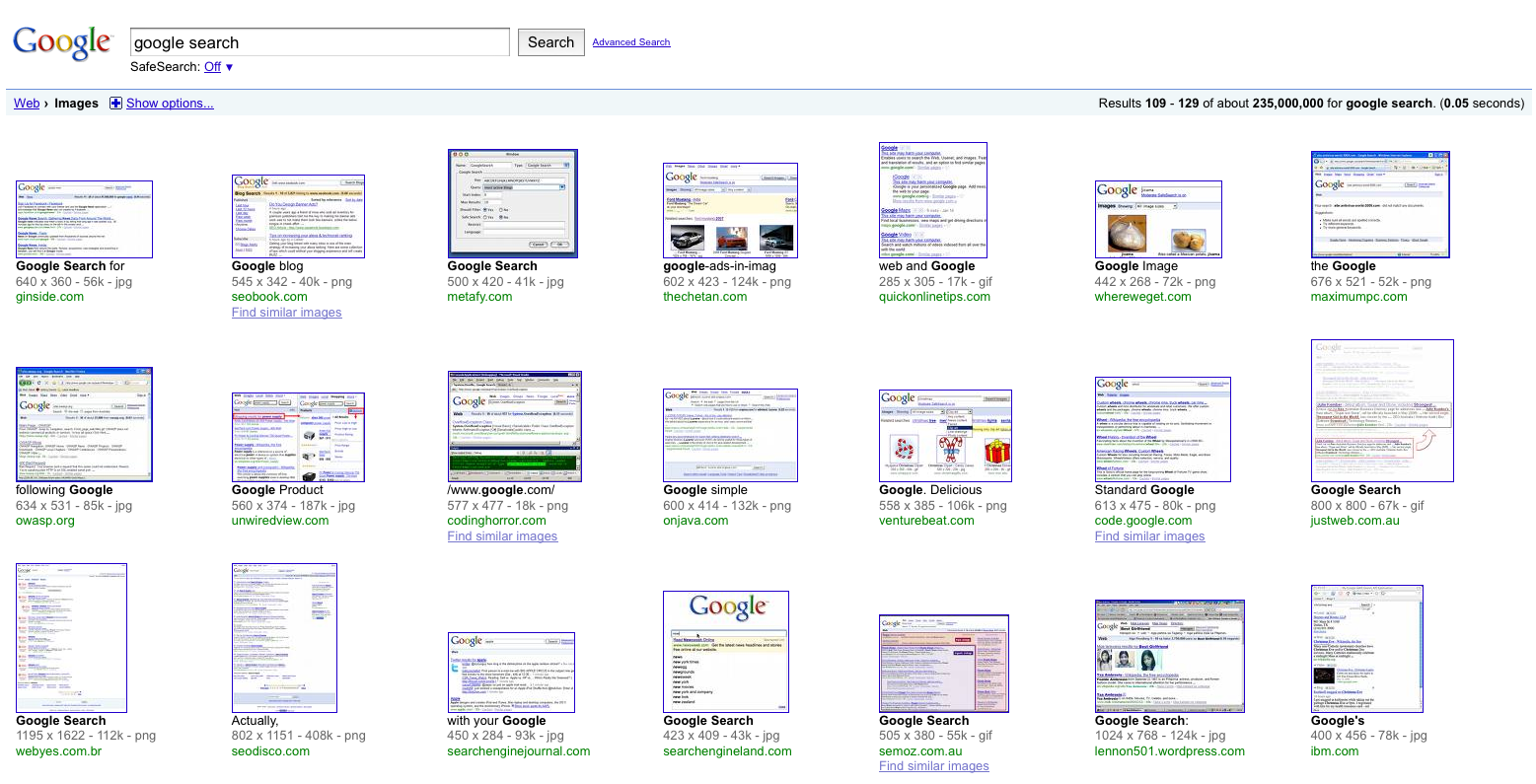
Task: Click the whereweget.com domain text
Action: point(1143,297)
